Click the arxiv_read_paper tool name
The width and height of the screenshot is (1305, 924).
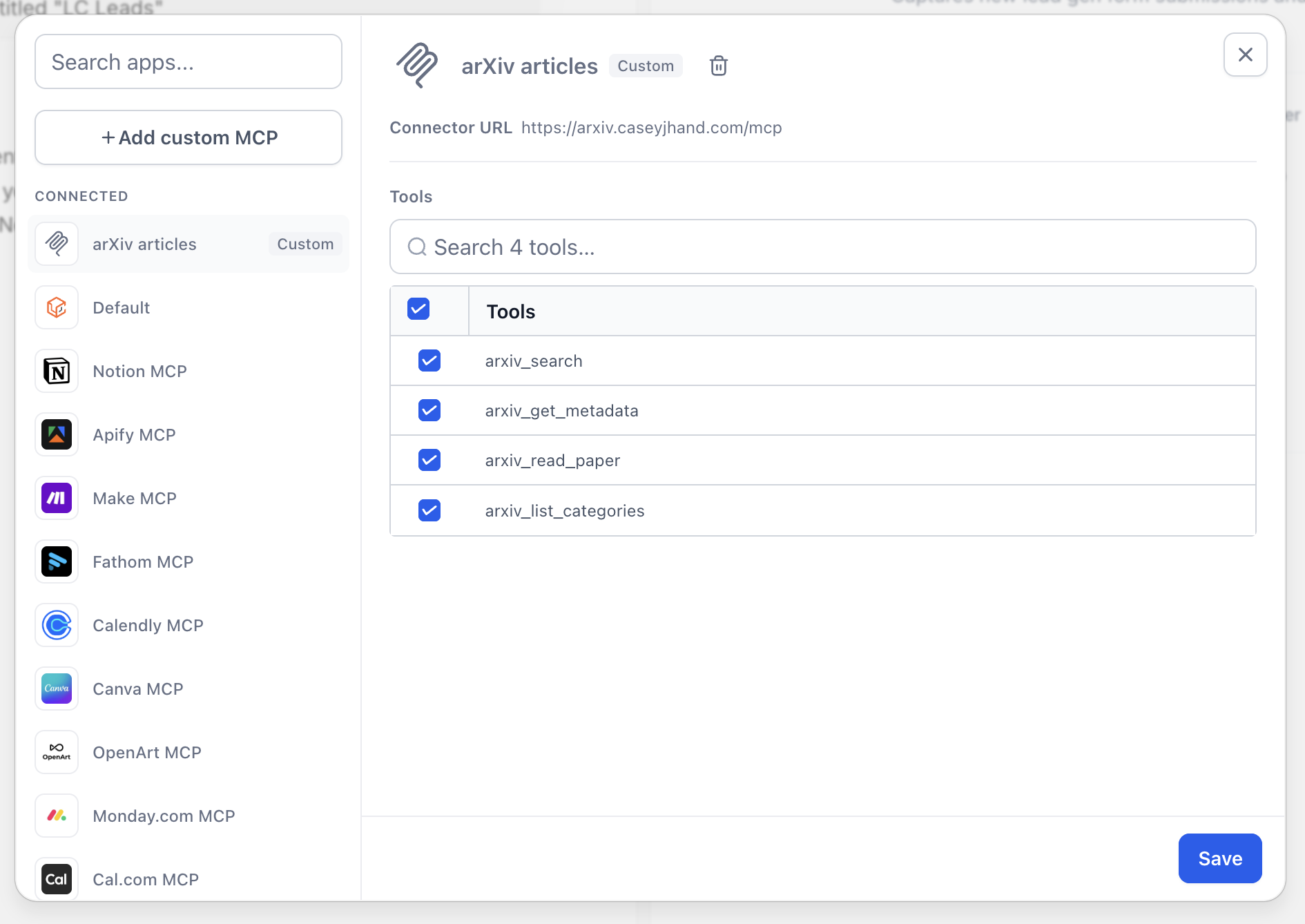(x=552, y=461)
